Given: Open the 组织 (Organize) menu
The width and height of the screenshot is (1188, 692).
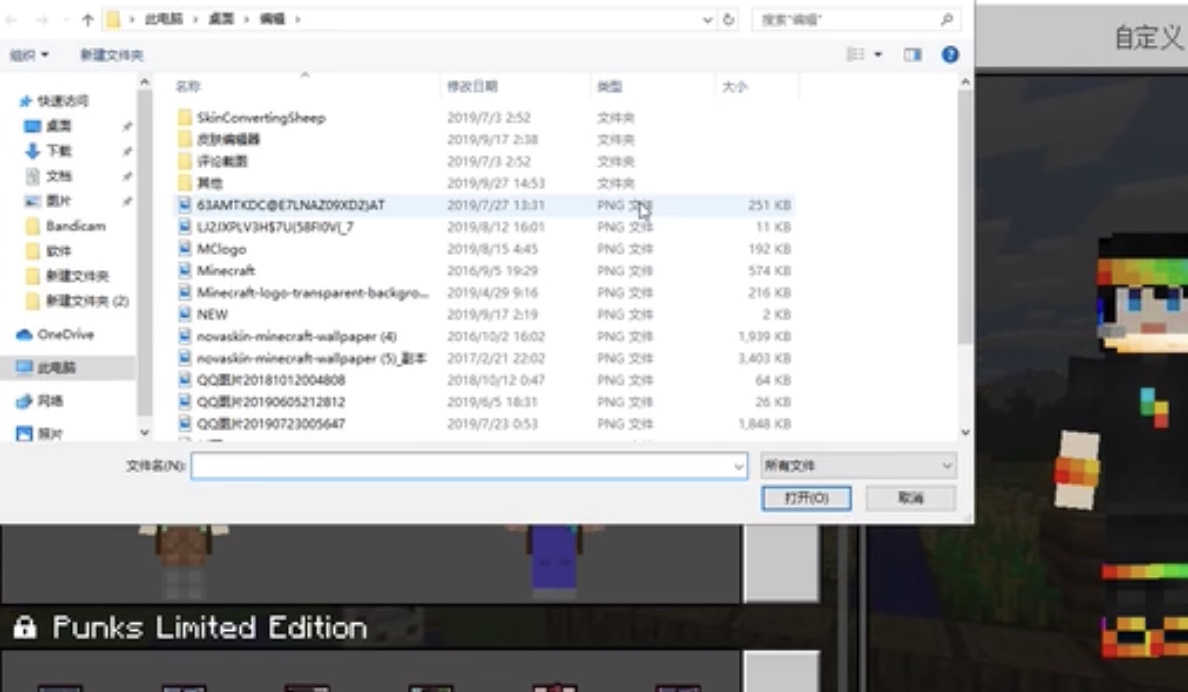Looking at the screenshot, I should 29,55.
